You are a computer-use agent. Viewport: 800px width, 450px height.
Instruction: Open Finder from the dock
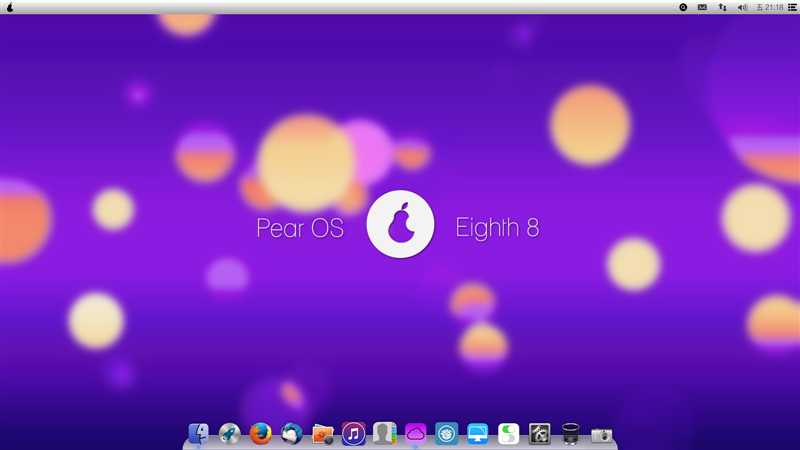pos(198,434)
